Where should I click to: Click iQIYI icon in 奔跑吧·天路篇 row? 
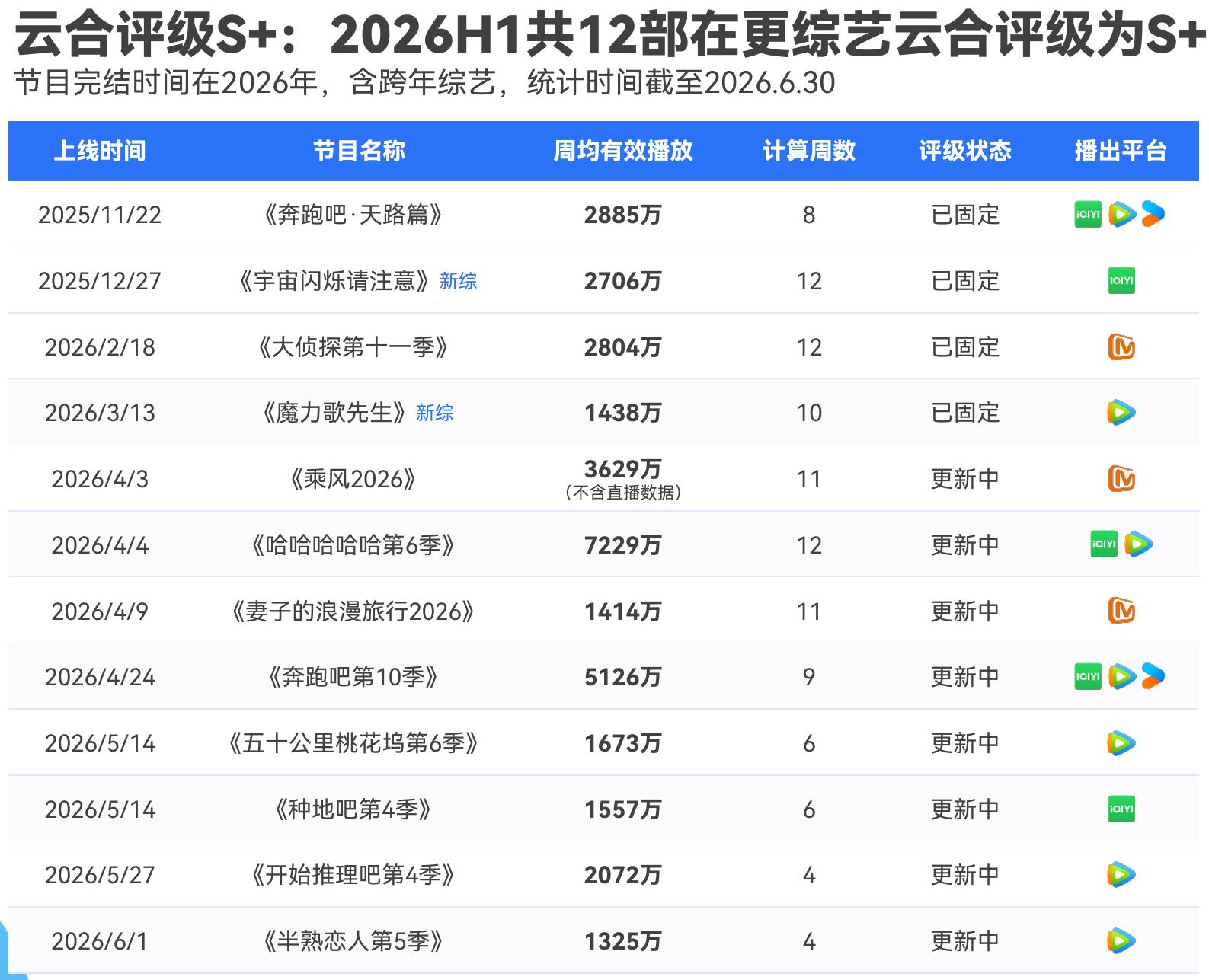1088,215
